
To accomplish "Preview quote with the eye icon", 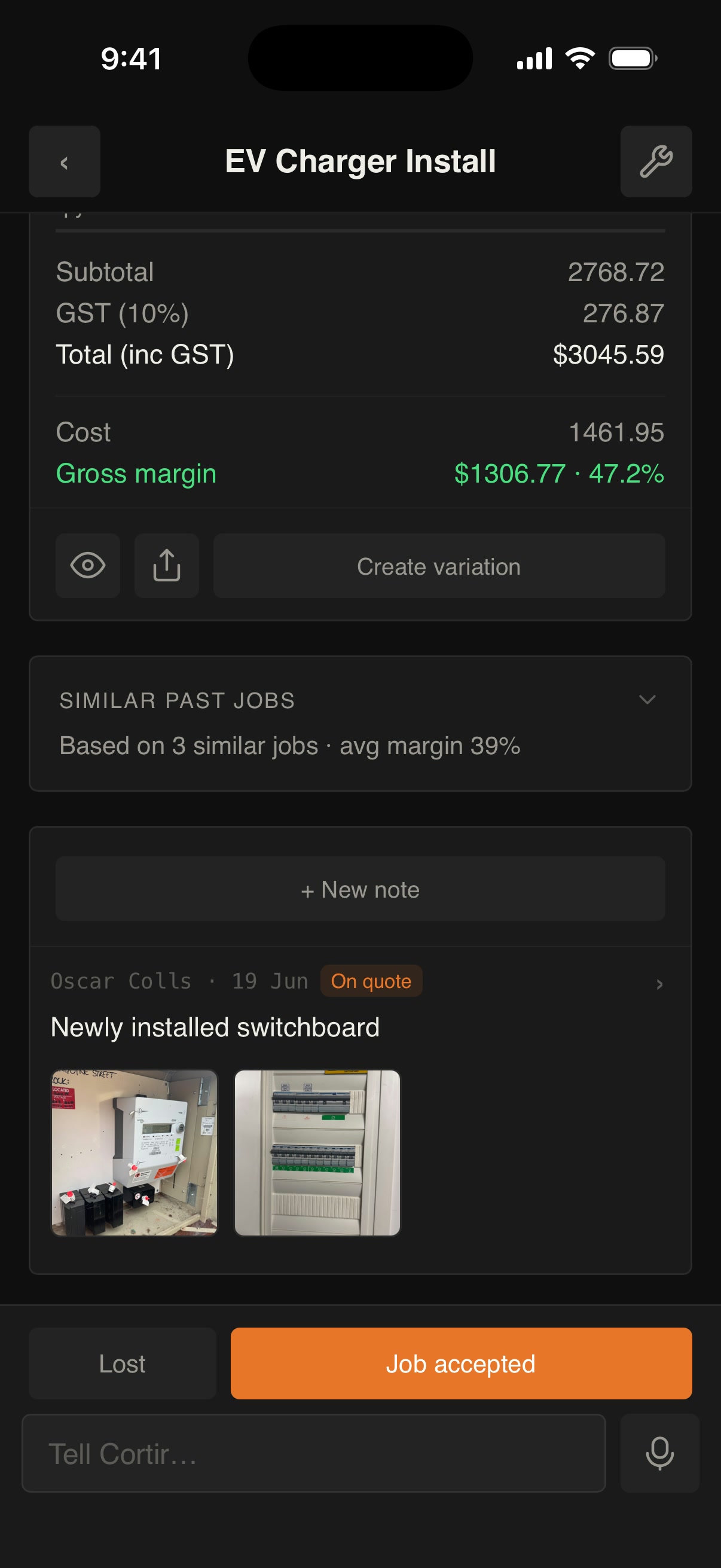I will (x=88, y=566).
